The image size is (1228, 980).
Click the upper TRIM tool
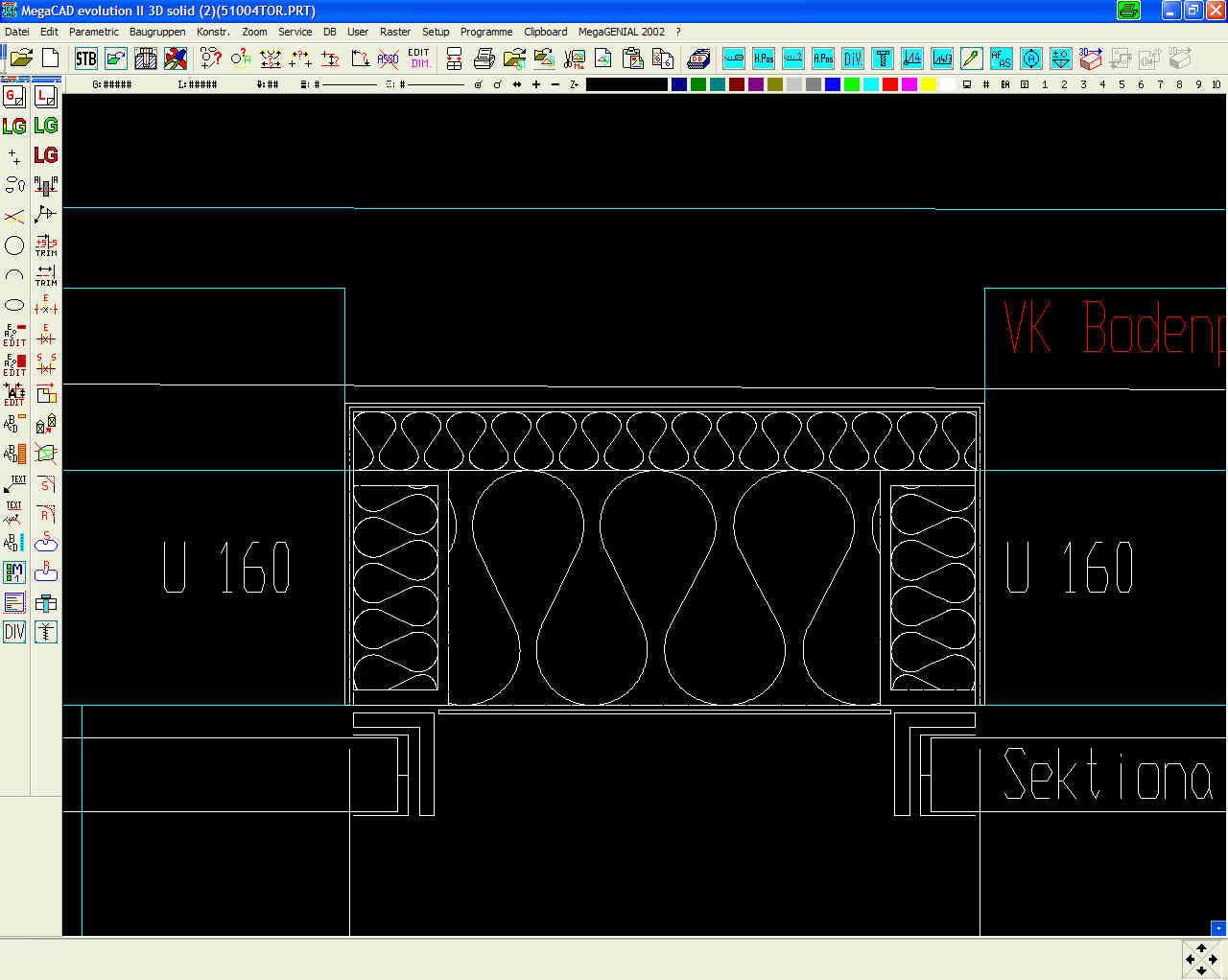(x=46, y=245)
